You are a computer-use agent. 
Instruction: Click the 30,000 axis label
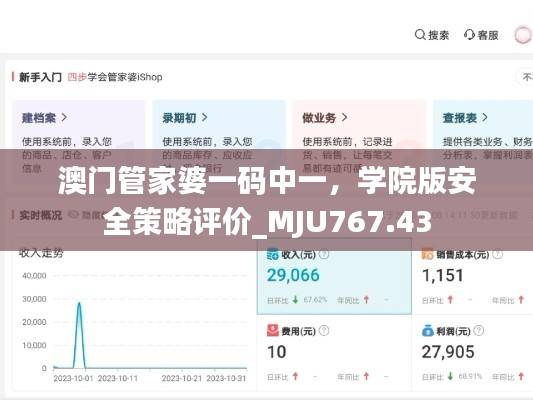[x=34, y=299]
